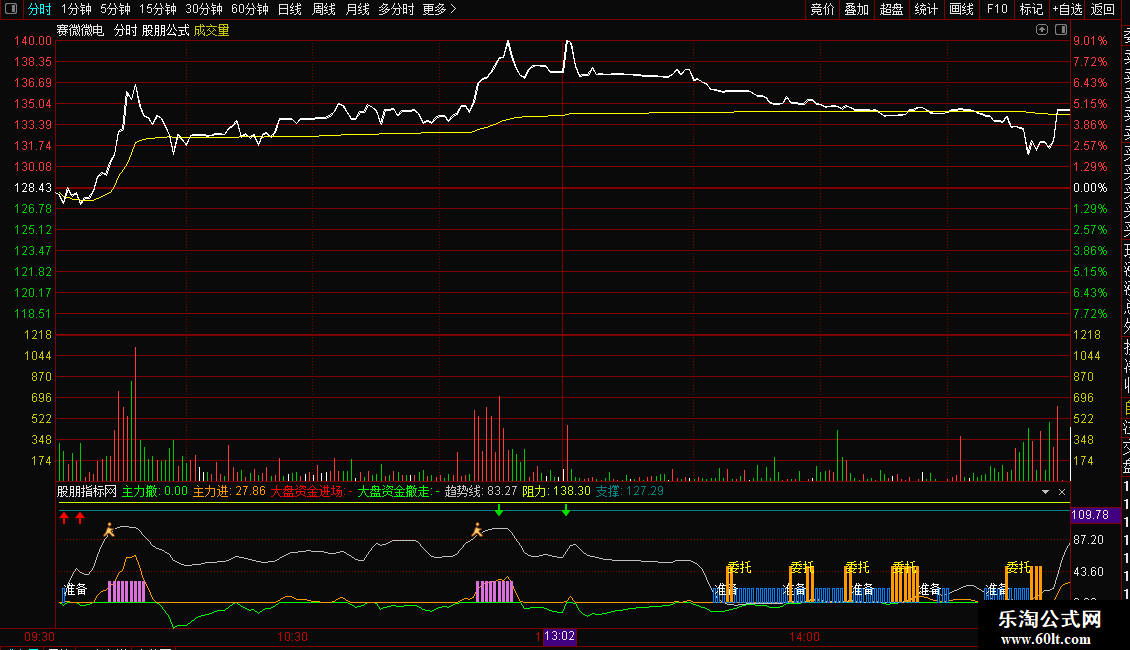Viewport: 1130px width, 650px height.
Task: Click the second orange running-man signal icon
Action: point(478,530)
